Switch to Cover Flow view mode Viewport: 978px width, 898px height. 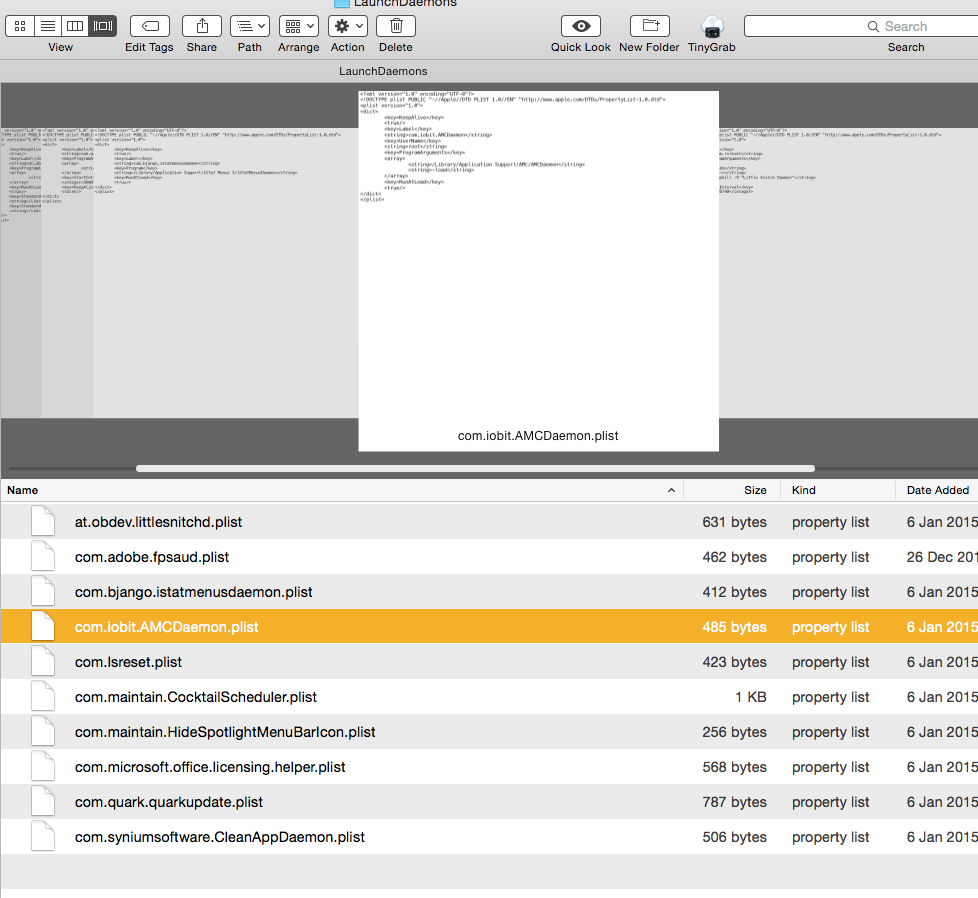(x=103, y=26)
